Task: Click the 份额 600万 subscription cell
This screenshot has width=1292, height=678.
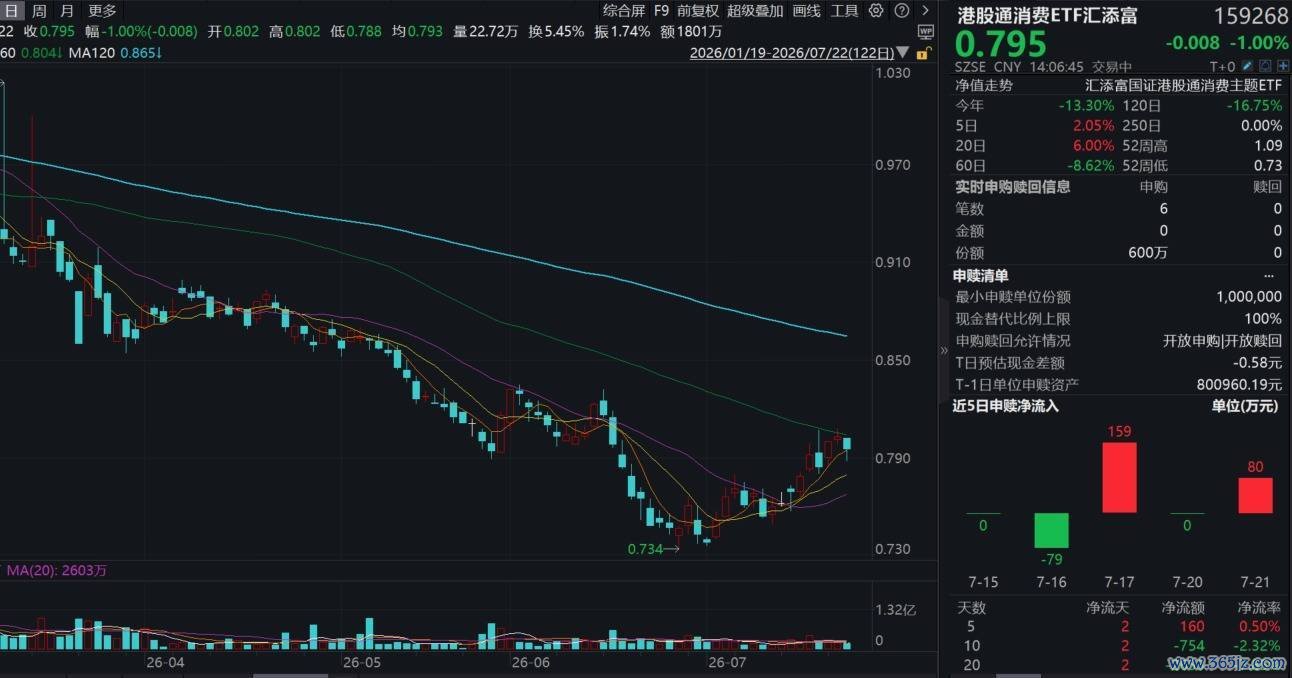Action: pos(1147,254)
